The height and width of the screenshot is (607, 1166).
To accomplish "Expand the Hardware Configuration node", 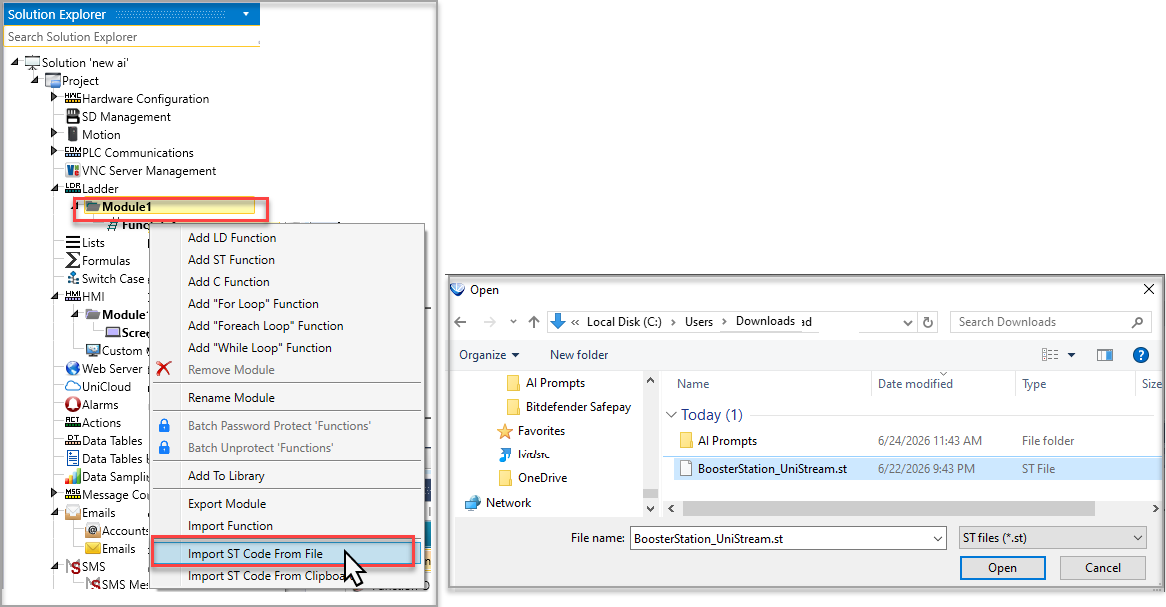I will point(54,97).
